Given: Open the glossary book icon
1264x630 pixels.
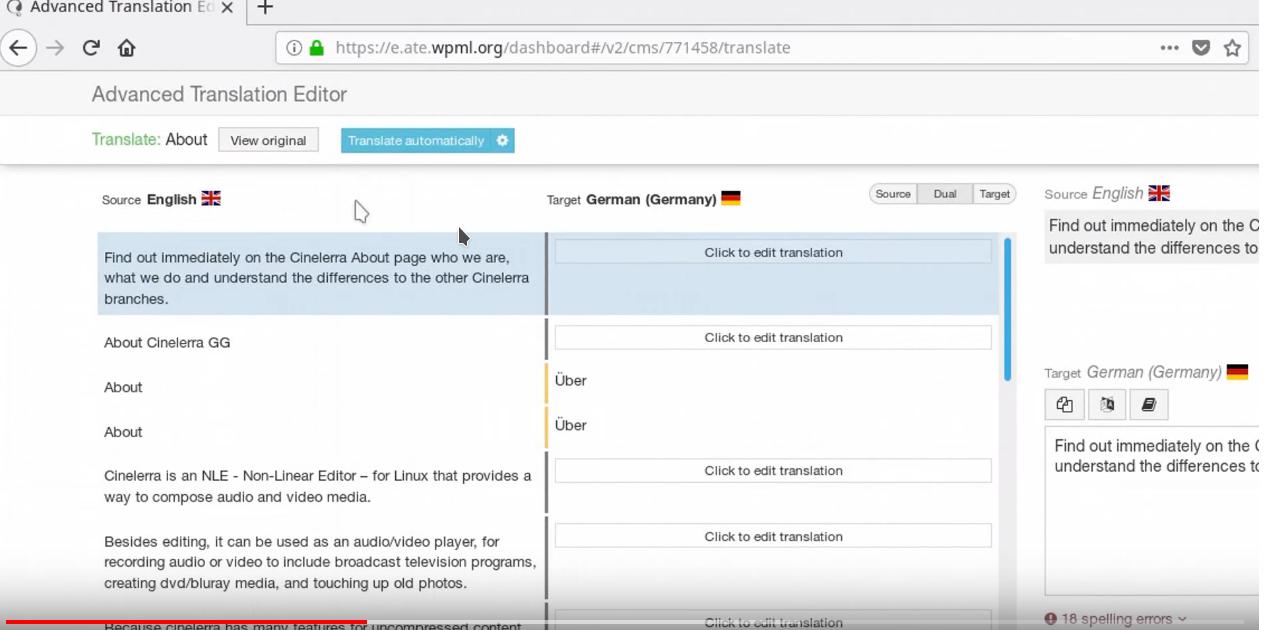Looking at the screenshot, I should (x=1148, y=405).
